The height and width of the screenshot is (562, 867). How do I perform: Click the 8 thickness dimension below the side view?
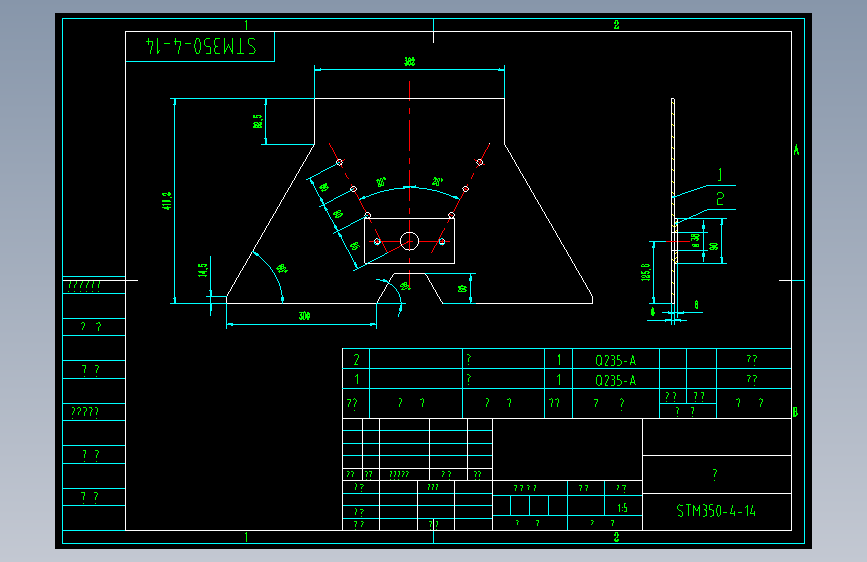tap(696, 305)
